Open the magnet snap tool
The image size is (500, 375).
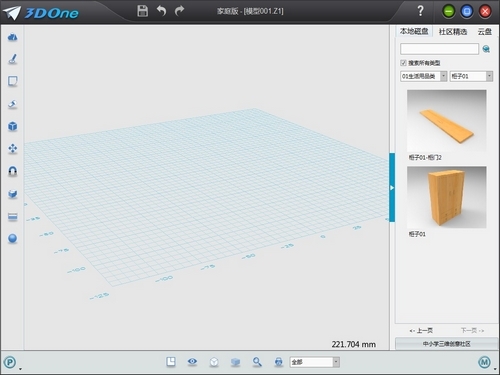pos(13,171)
